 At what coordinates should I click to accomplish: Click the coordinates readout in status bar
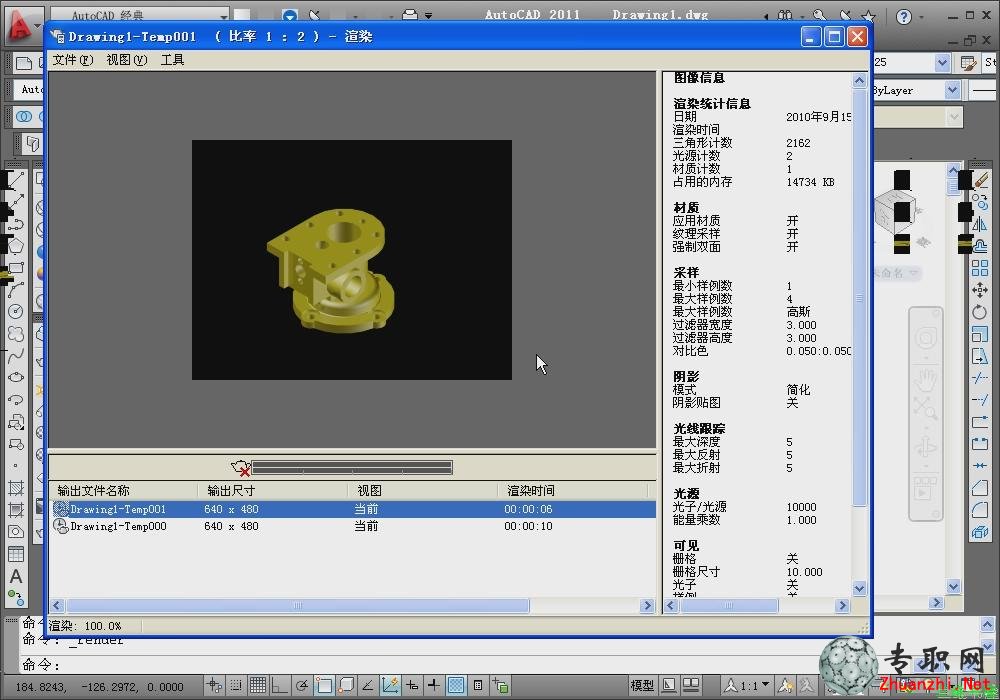click(99, 687)
